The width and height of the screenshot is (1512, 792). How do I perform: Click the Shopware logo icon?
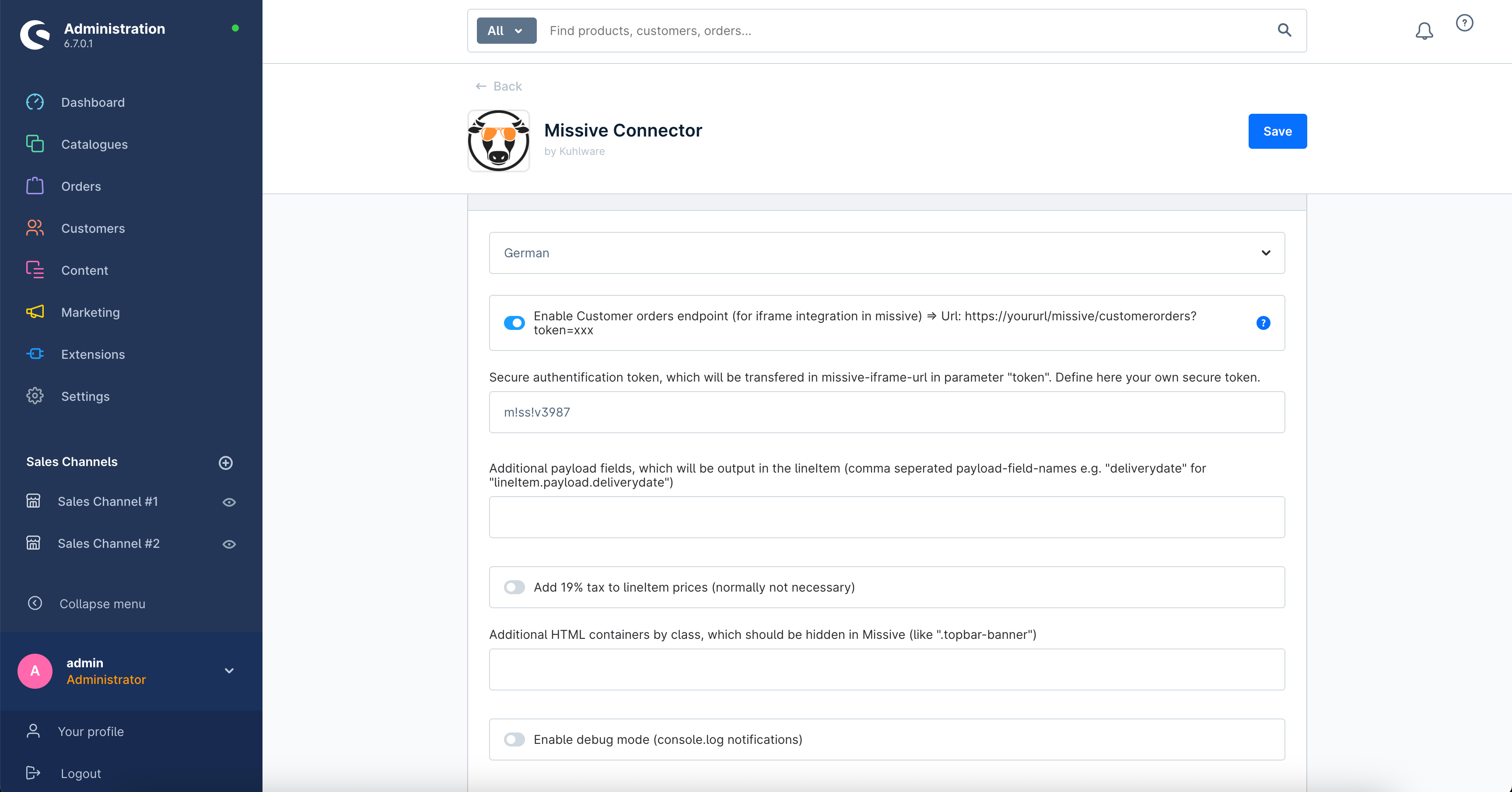click(x=35, y=35)
